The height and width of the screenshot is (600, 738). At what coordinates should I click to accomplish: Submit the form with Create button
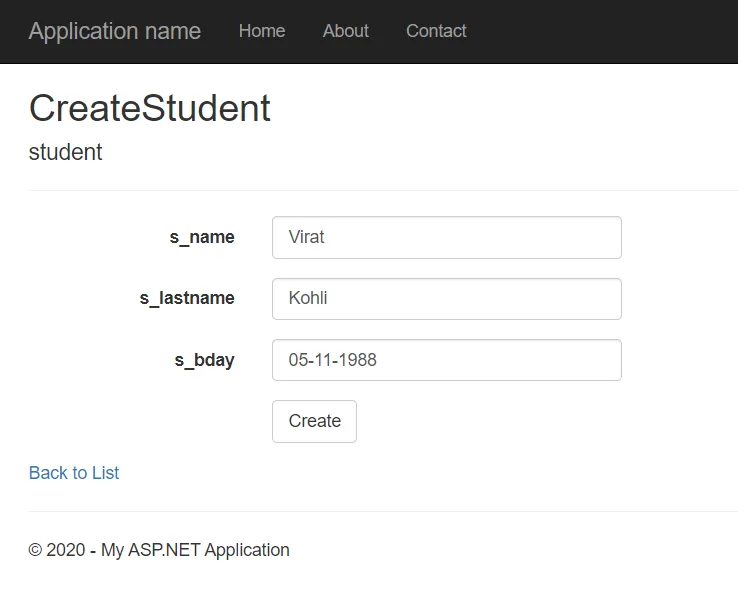click(314, 421)
